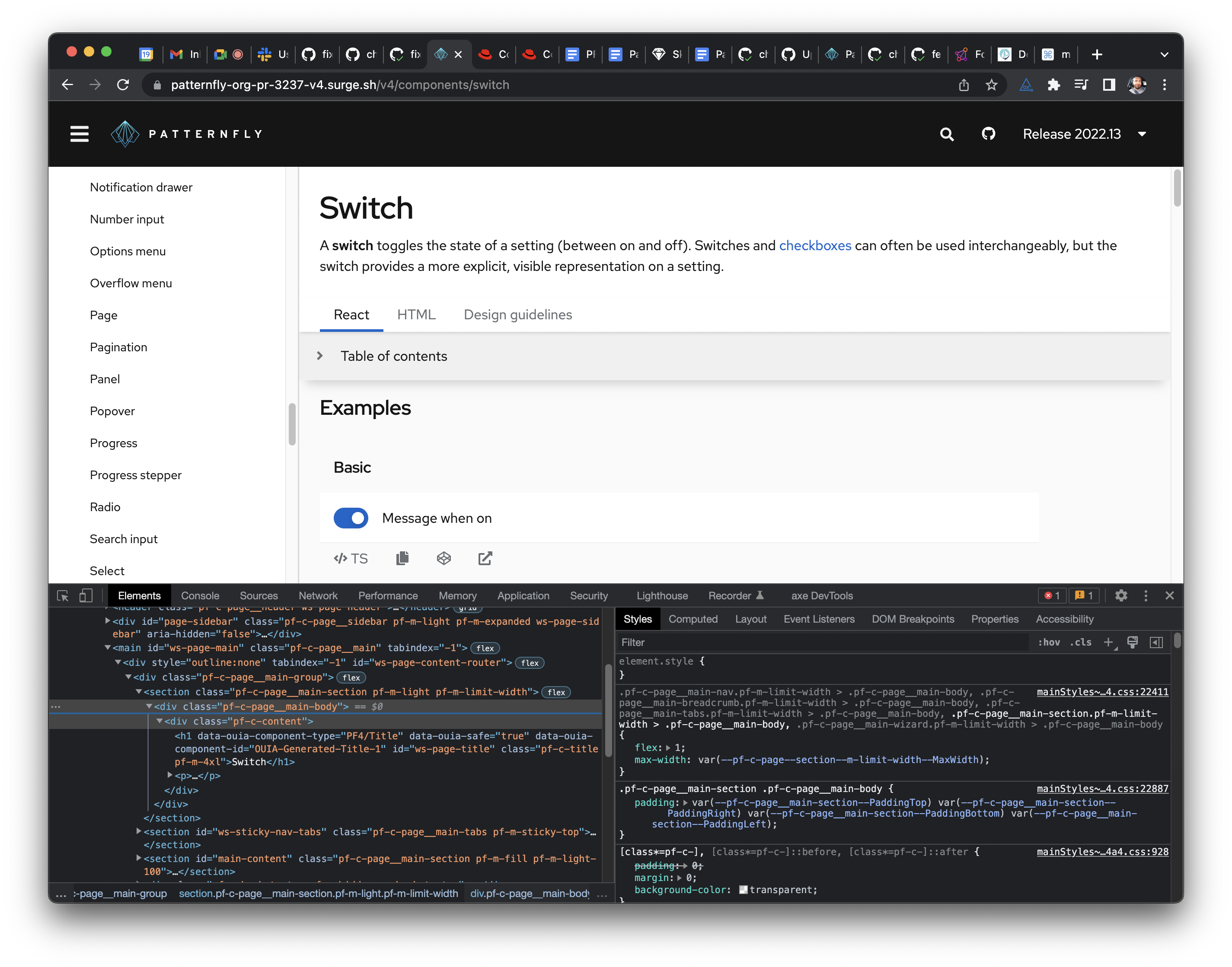The height and width of the screenshot is (967, 1232).
Task: Open the Console tab in DevTools
Action: 200,595
